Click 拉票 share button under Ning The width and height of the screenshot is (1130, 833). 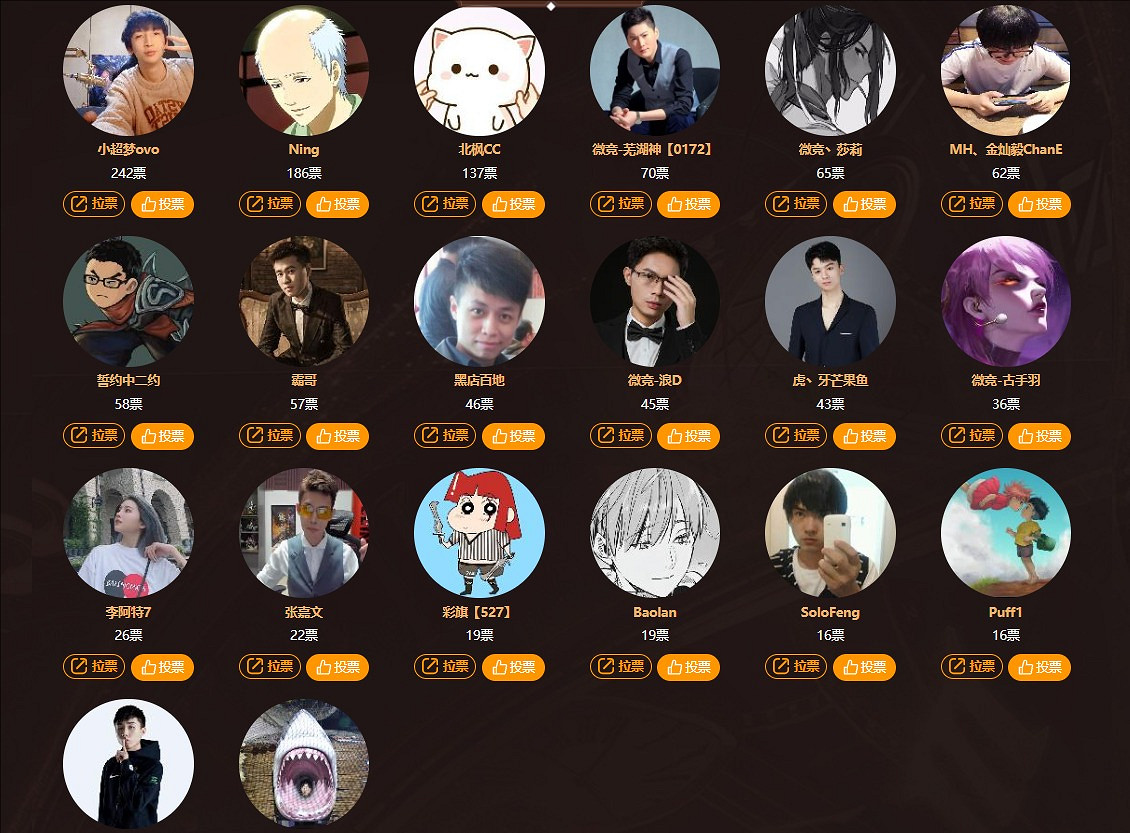pos(270,205)
